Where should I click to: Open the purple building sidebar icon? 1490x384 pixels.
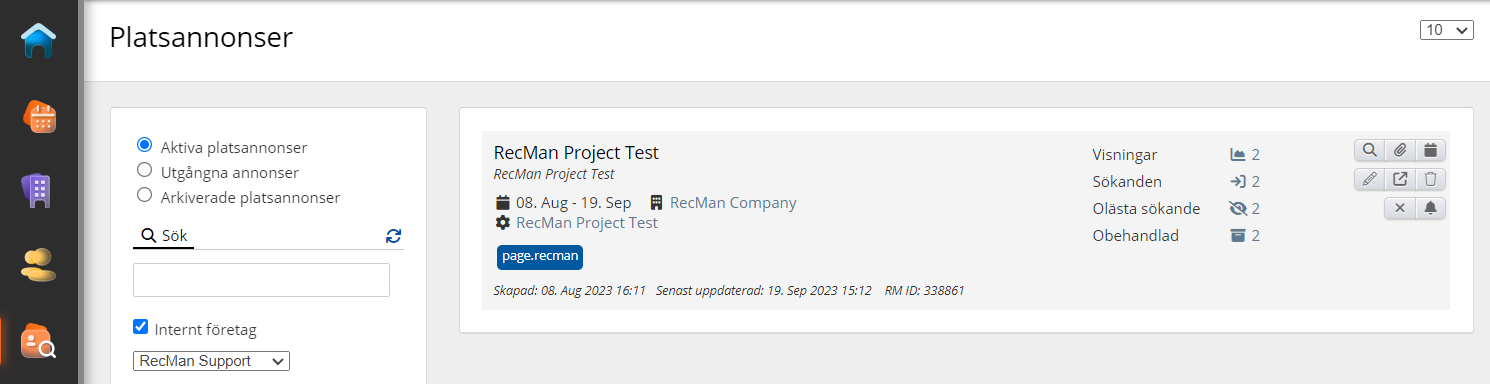39,190
